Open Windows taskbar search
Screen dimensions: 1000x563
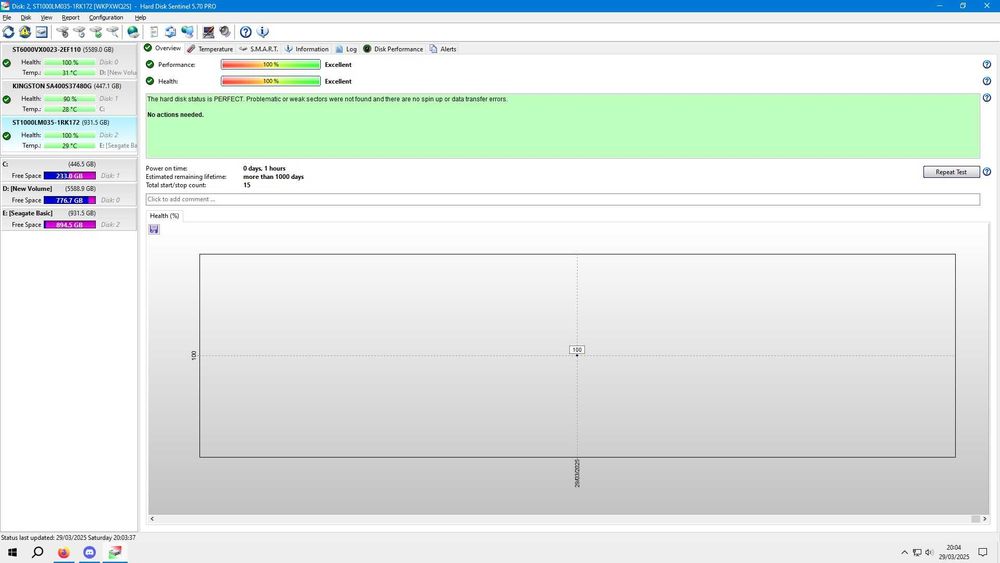[x=38, y=552]
